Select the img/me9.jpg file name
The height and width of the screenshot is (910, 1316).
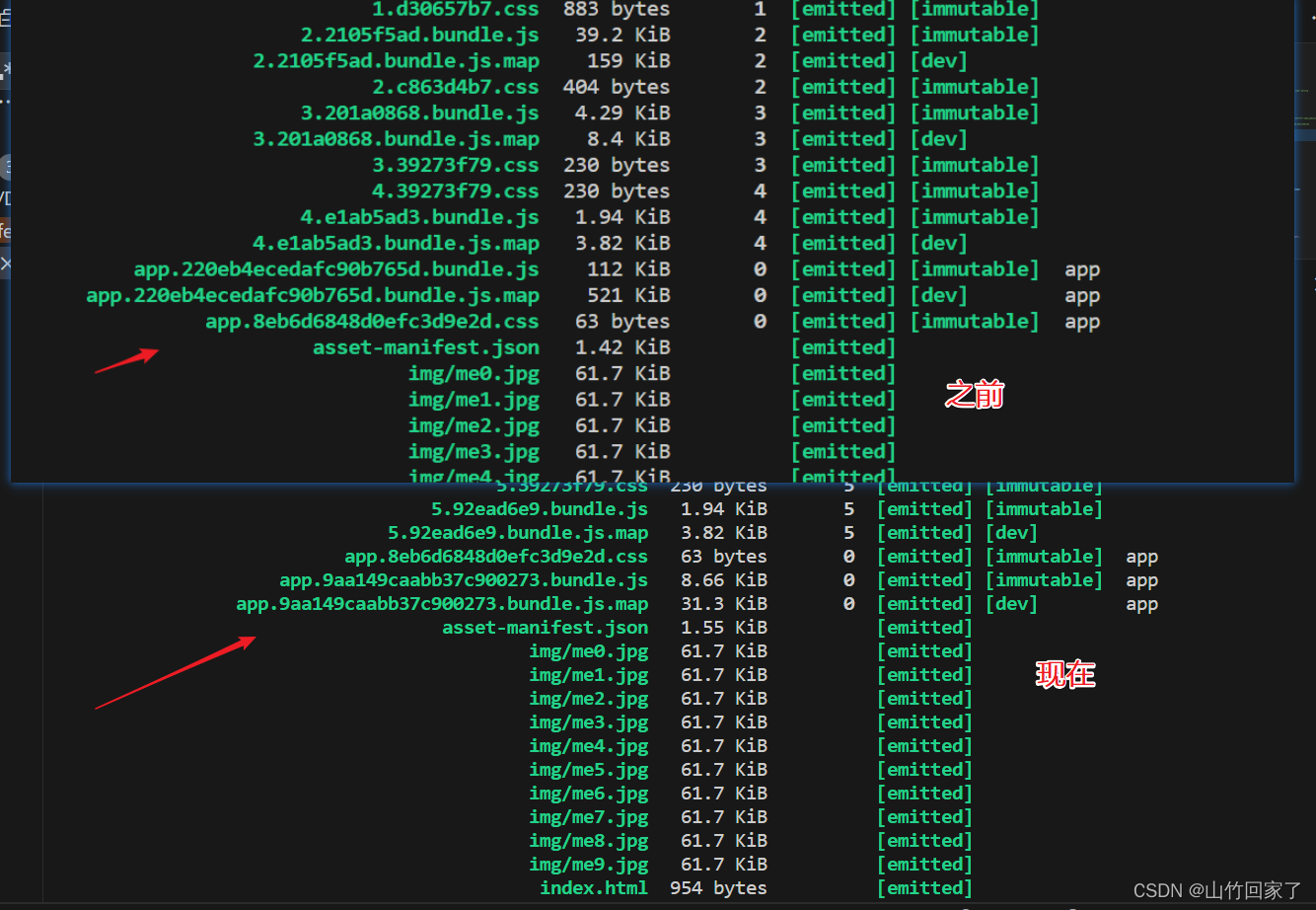point(589,865)
